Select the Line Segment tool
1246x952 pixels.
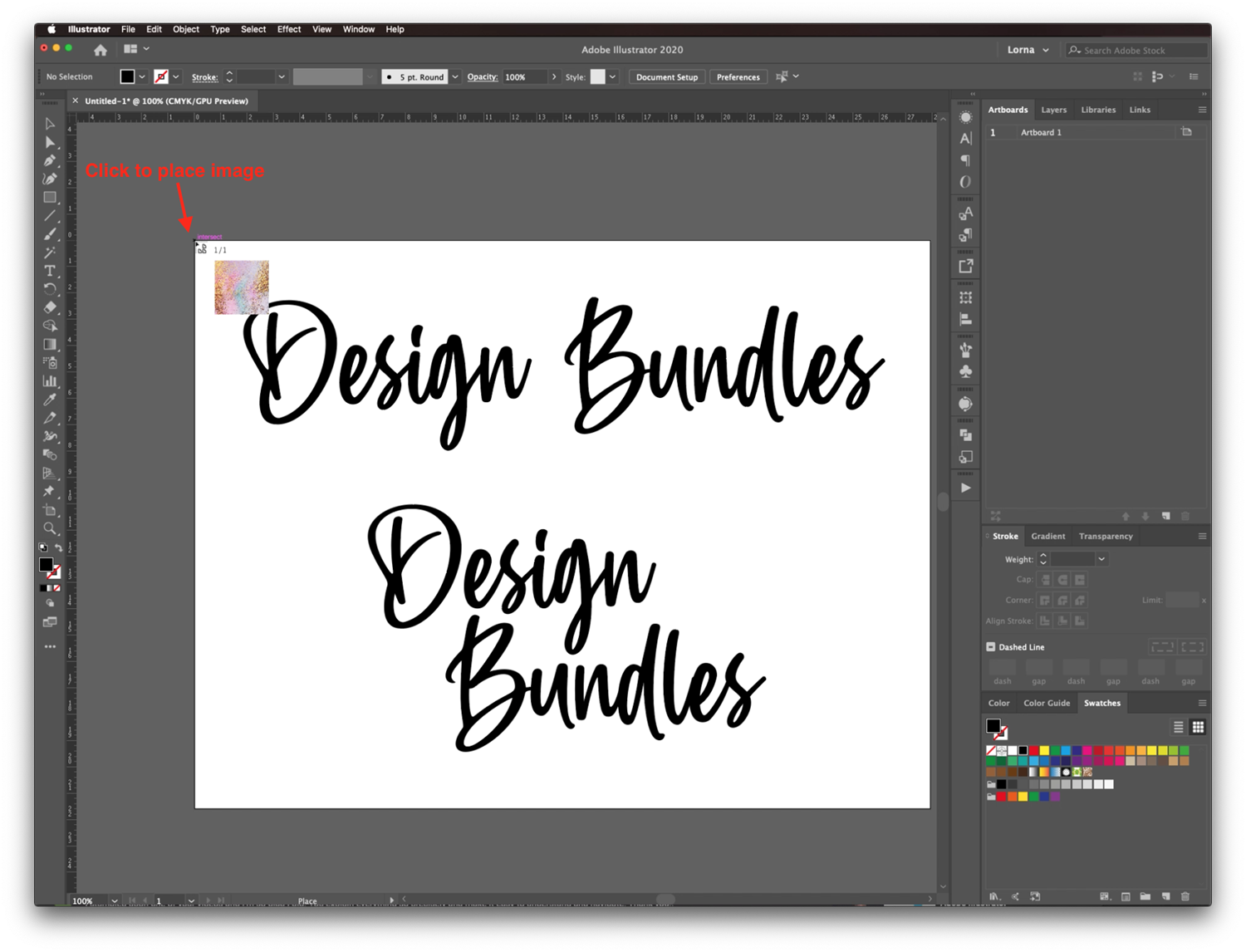tap(50, 216)
